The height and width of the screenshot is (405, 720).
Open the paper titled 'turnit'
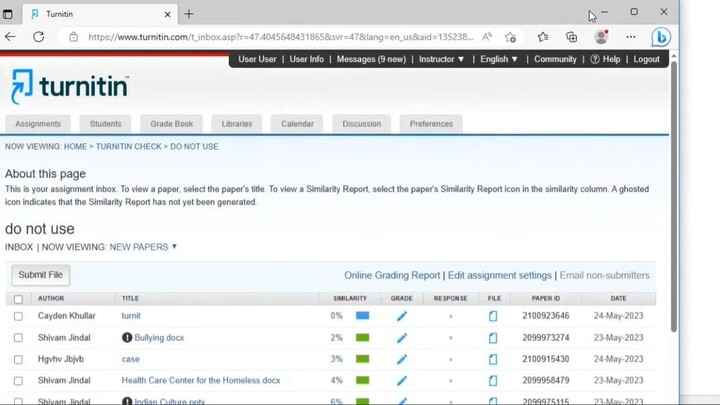pos(131,316)
